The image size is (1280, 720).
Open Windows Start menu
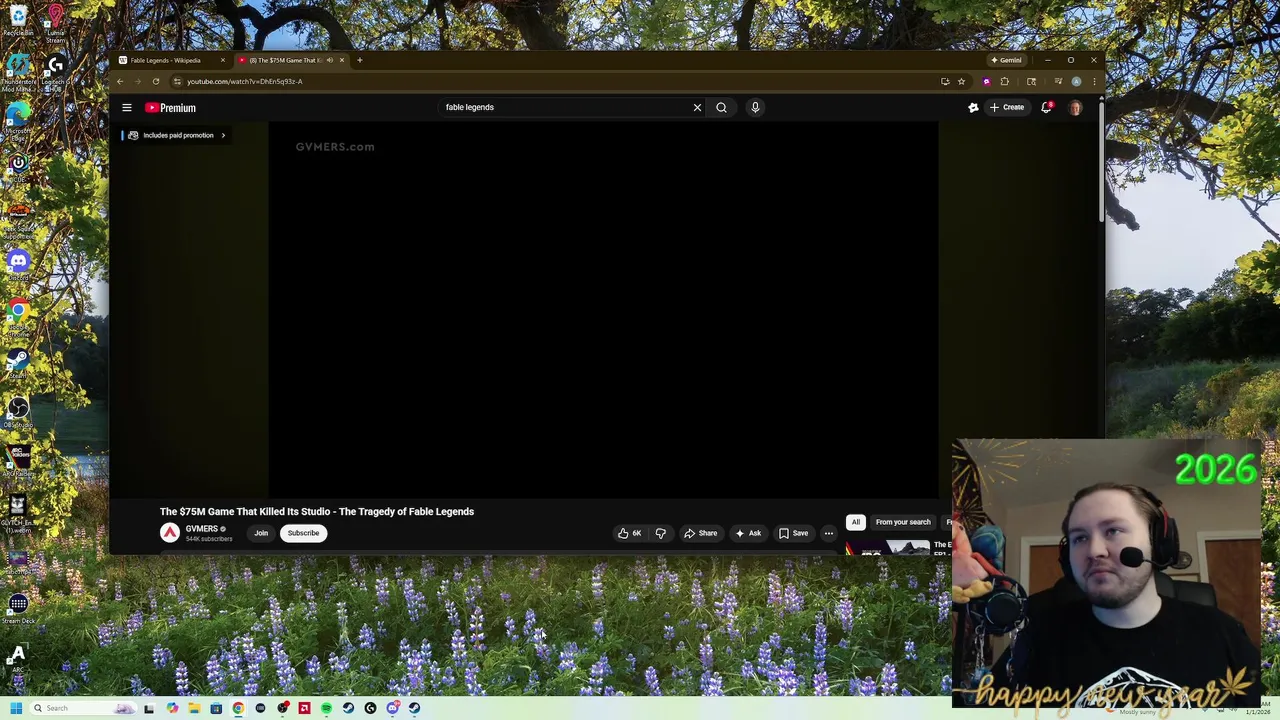click(x=16, y=708)
